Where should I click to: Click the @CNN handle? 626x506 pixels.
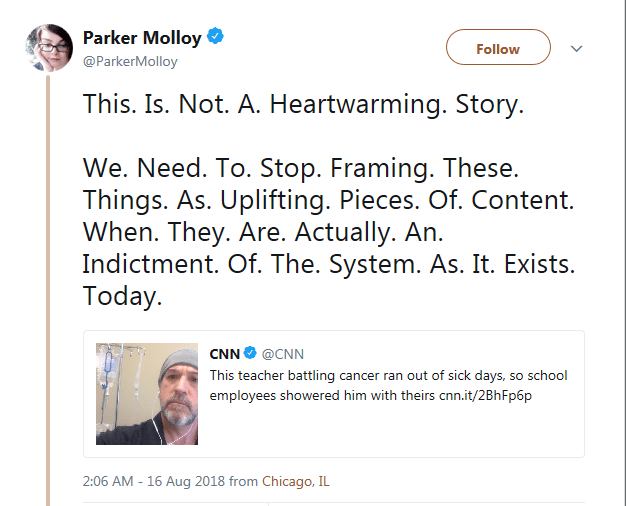[x=283, y=354]
